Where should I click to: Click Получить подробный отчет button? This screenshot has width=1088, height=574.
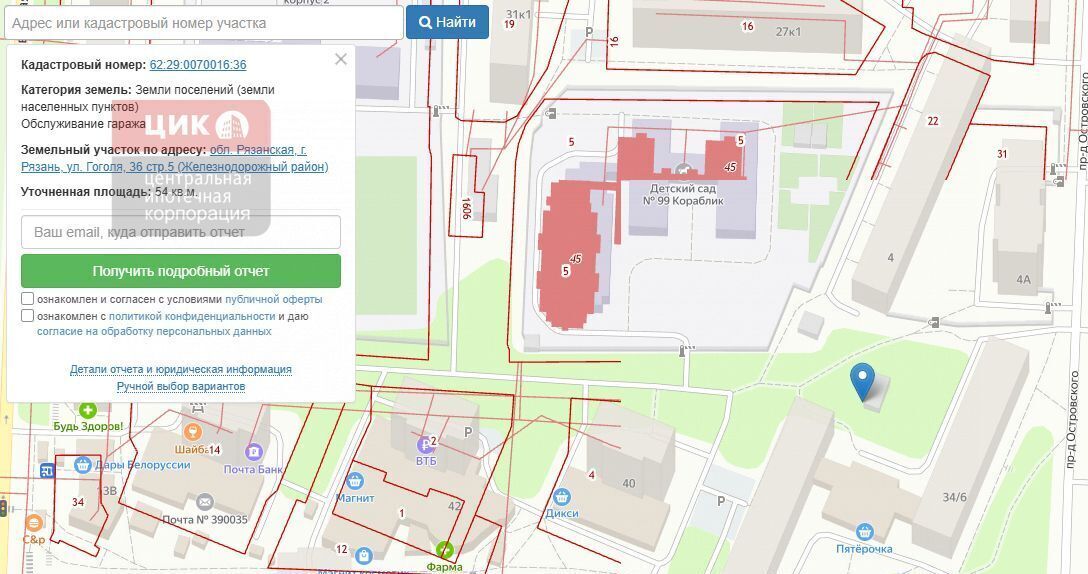tap(181, 271)
